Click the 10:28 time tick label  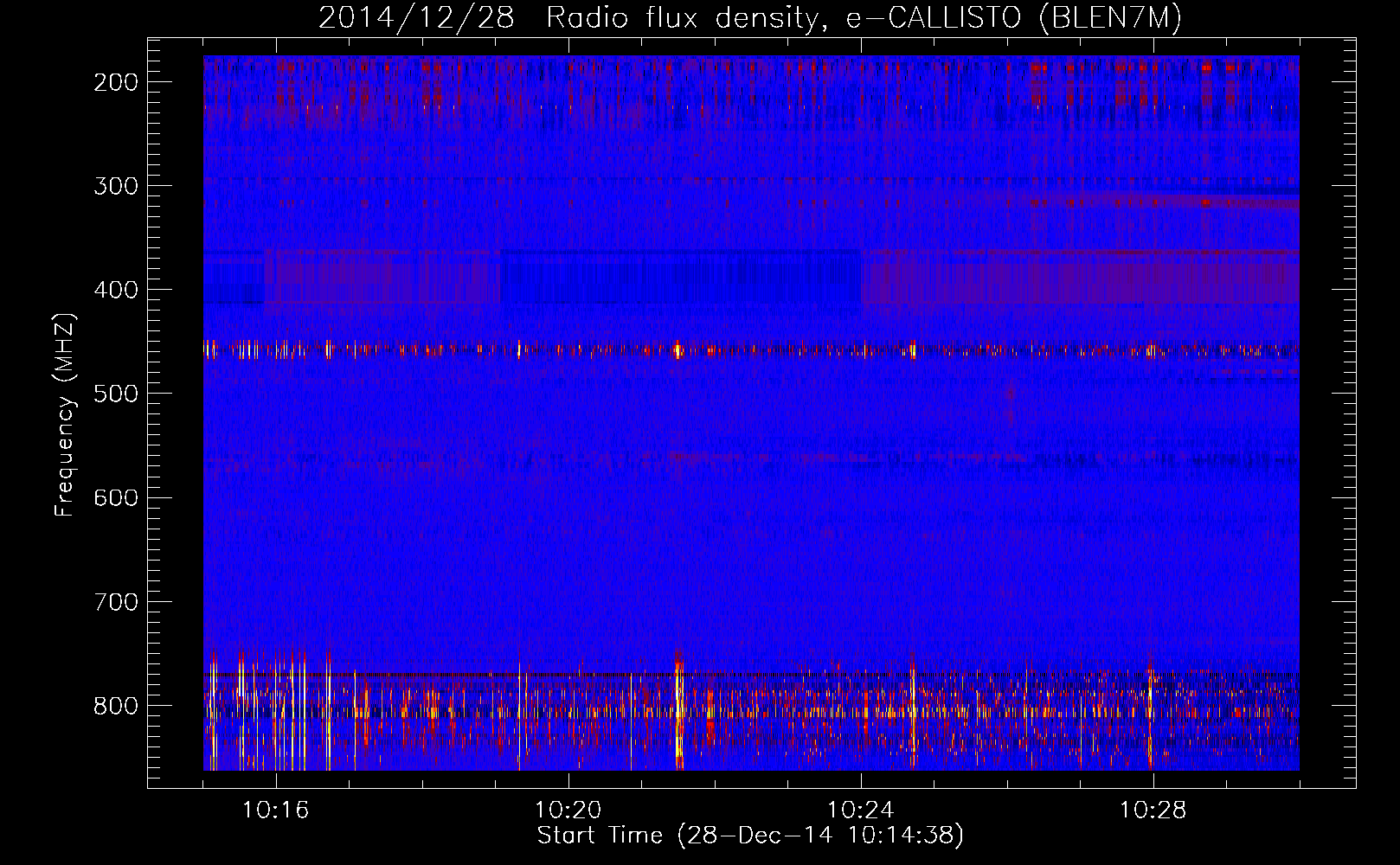tap(1153, 811)
